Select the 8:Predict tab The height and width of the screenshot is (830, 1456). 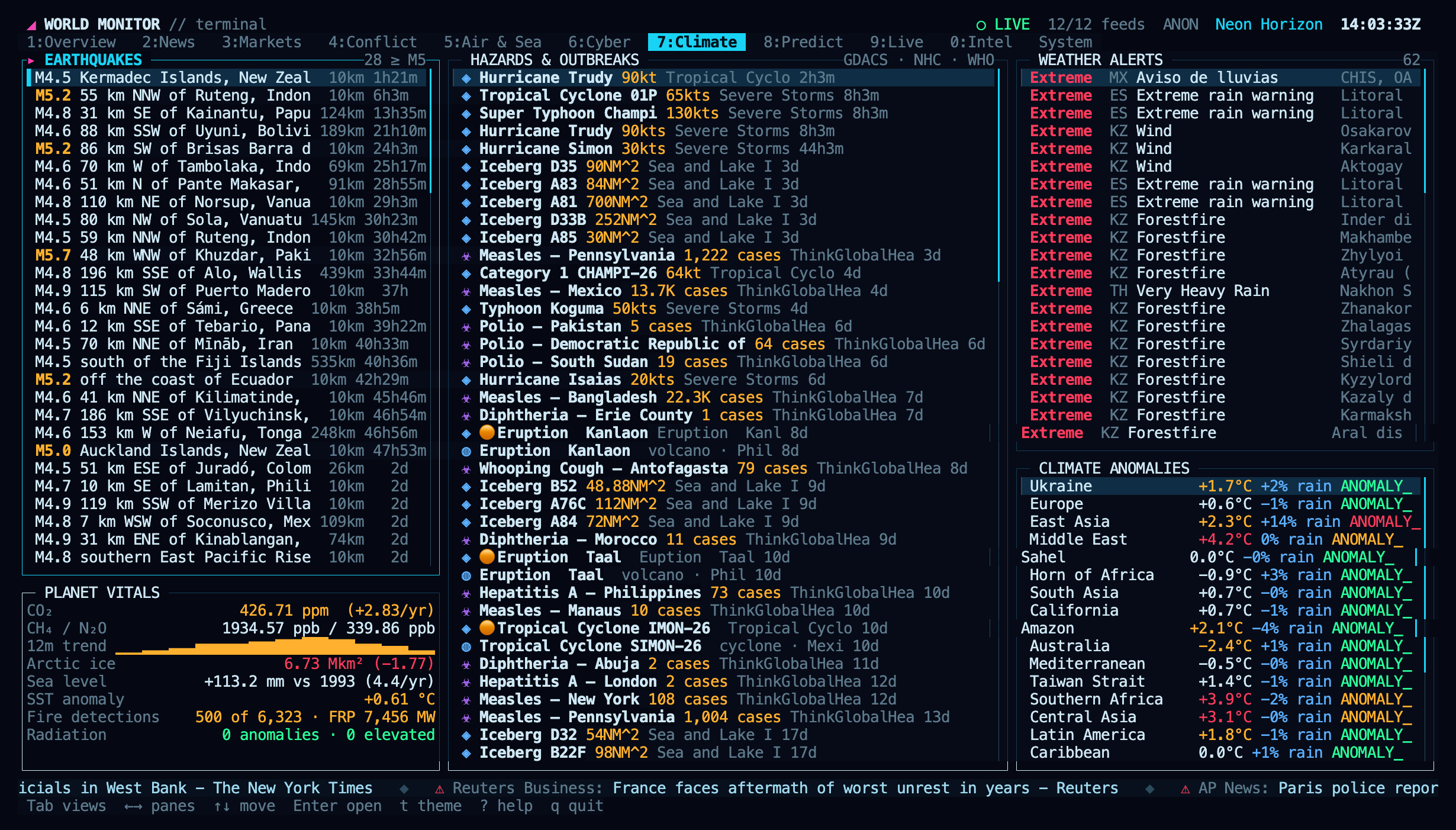tap(803, 42)
